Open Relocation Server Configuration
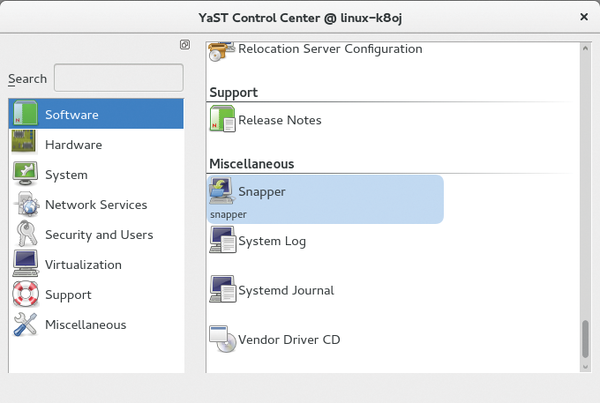The height and width of the screenshot is (403, 600). (x=316, y=51)
